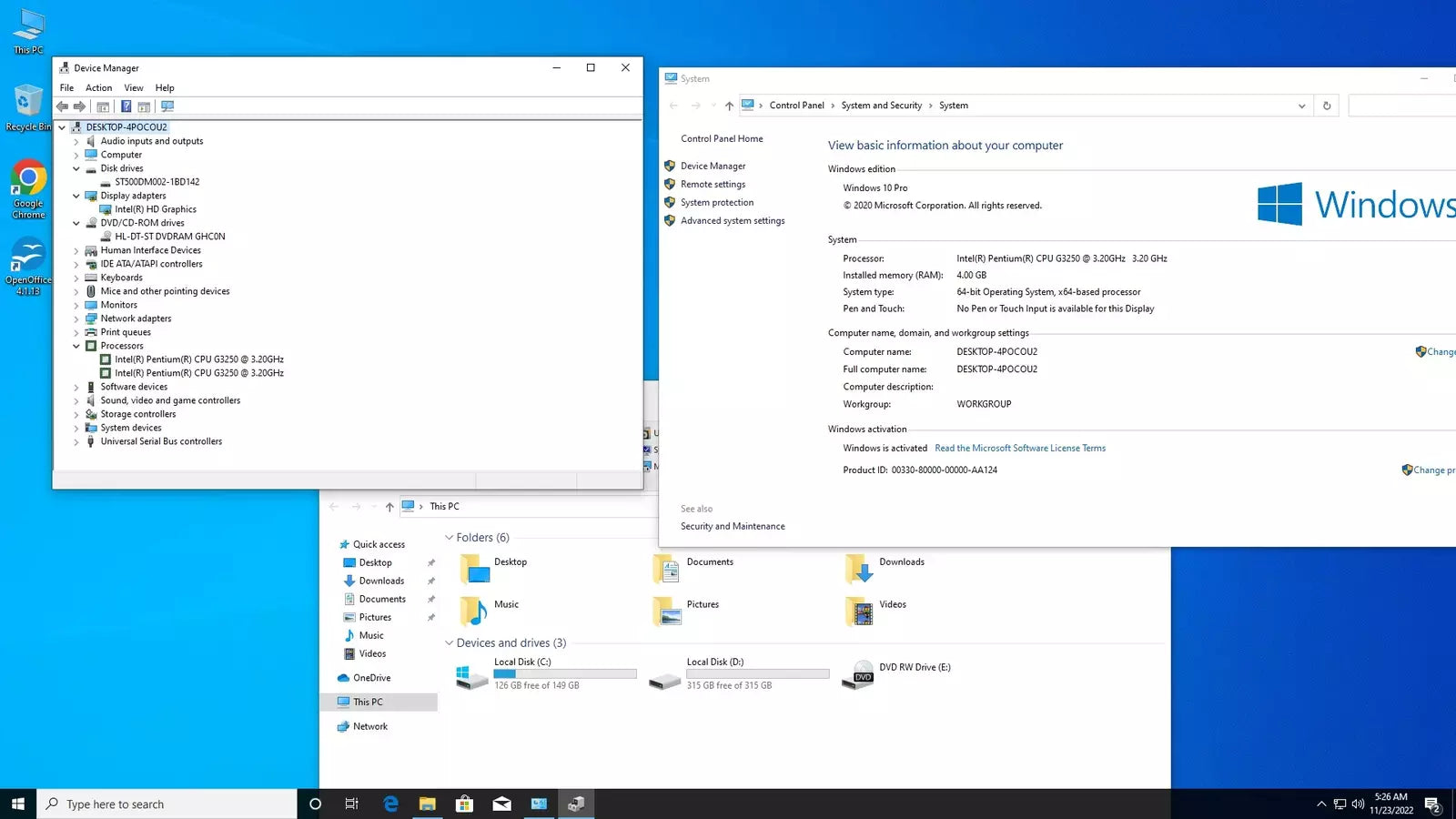Open address bar history dropdown in System window
This screenshot has height=819, width=1456.
coord(1301,106)
